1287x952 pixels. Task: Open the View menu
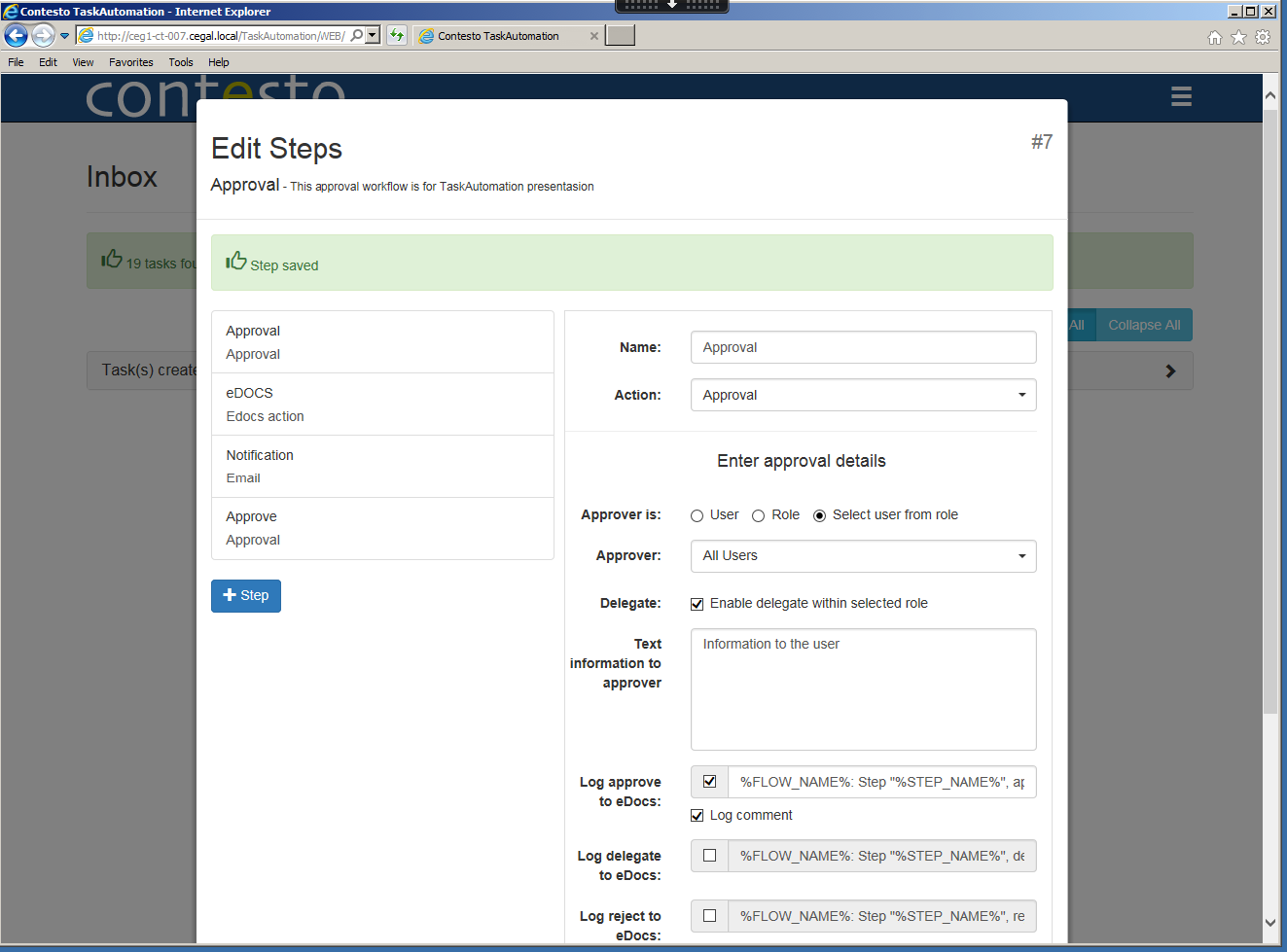click(x=83, y=62)
